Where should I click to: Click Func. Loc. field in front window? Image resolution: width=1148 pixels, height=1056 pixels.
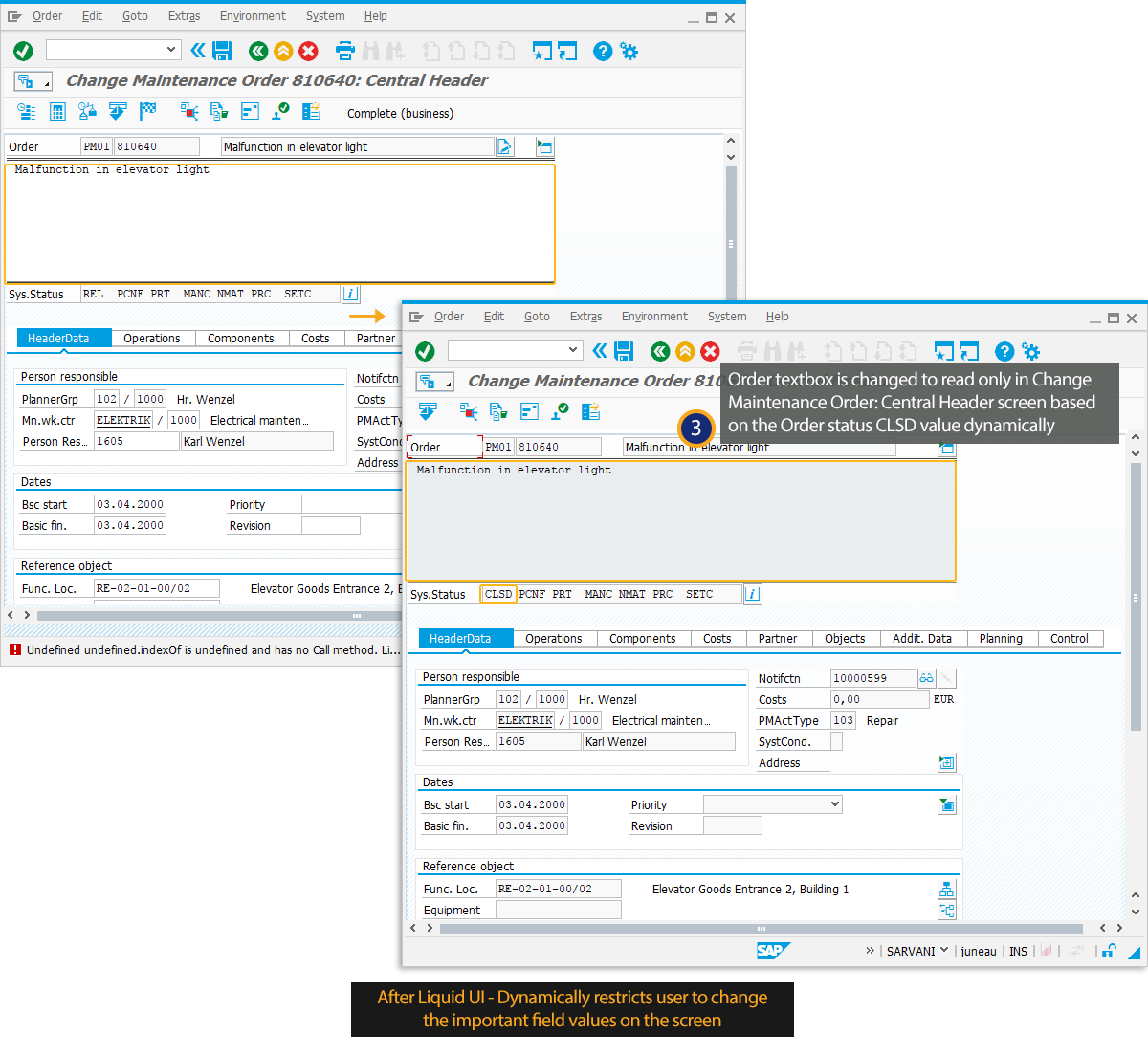coord(559,889)
